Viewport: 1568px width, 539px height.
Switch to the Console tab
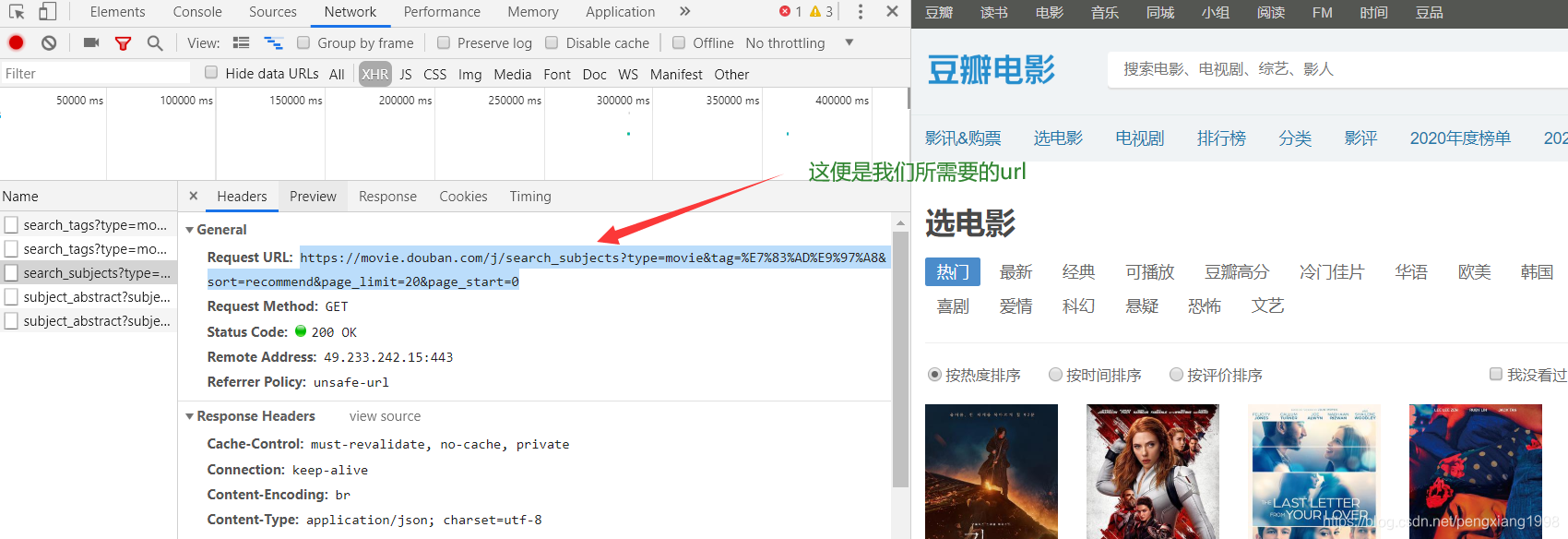tap(197, 12)
